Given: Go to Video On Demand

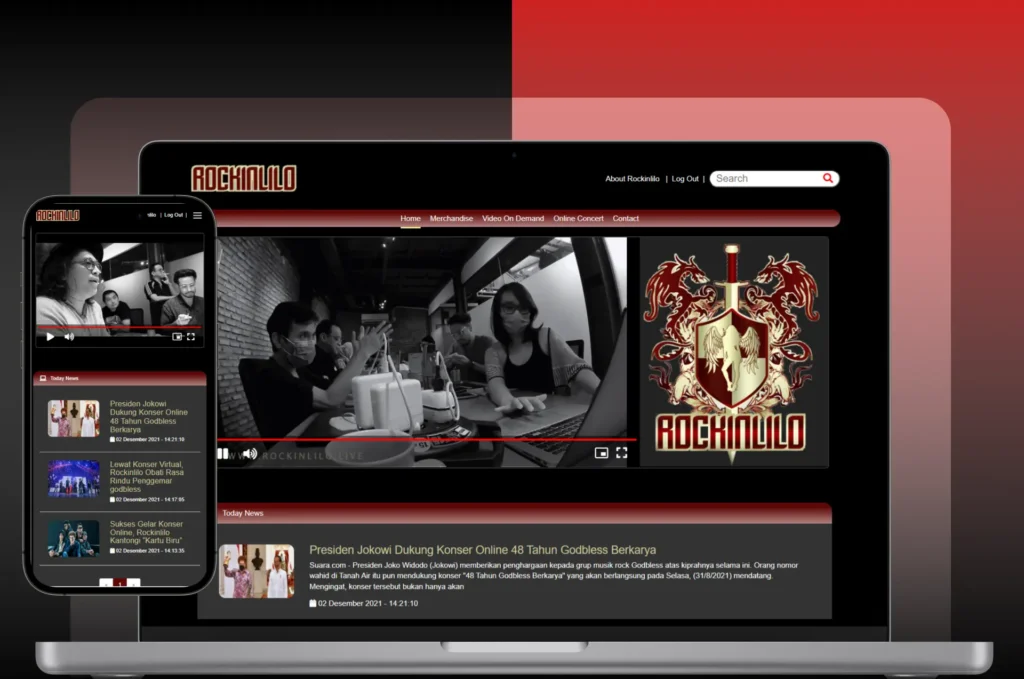Looking at the screenshot, I should point(513,218).
